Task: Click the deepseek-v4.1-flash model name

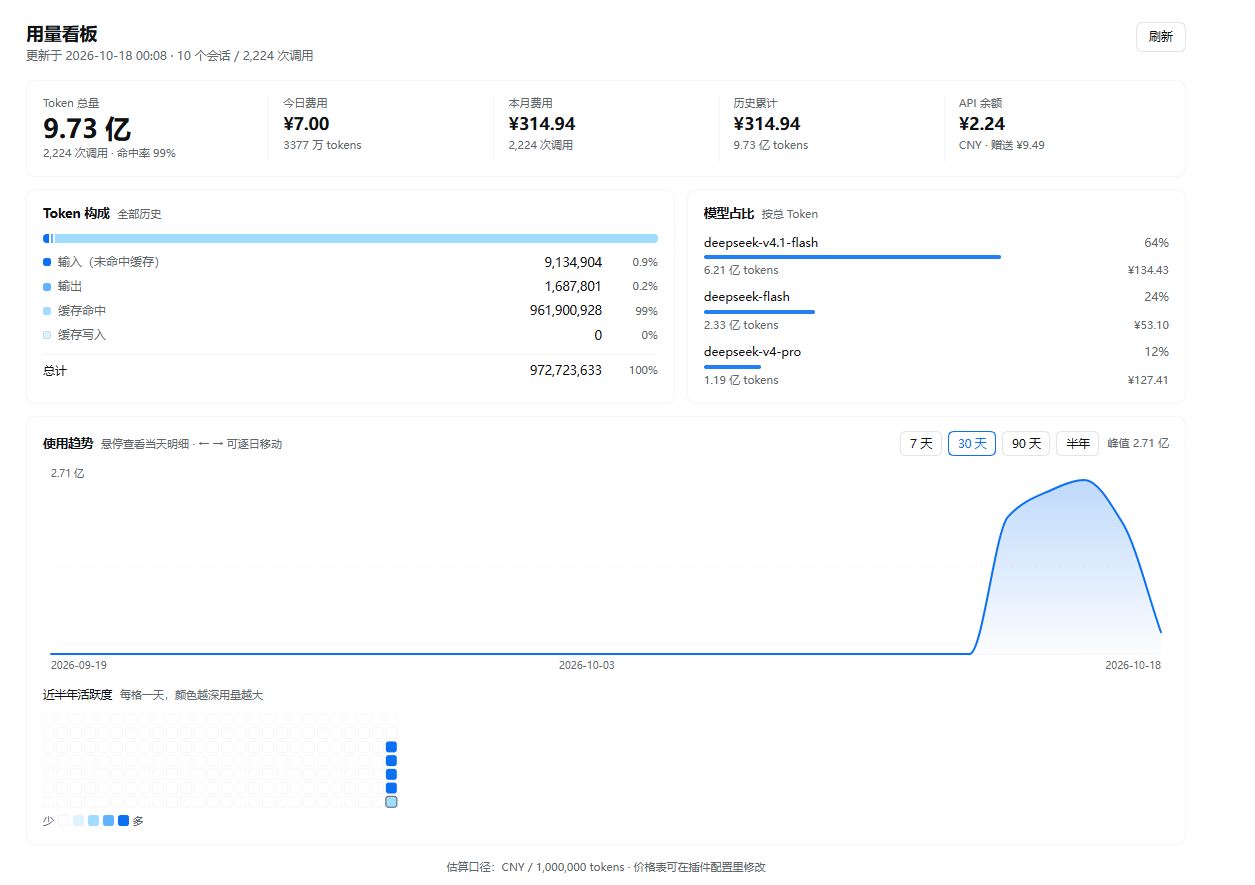Action: pos(761,243)
